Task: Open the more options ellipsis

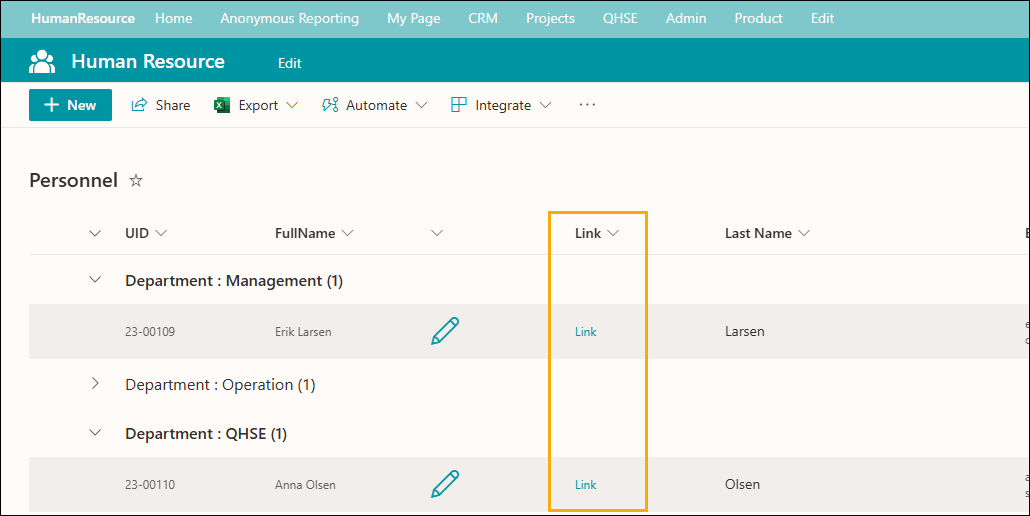Action: point(587,105)
